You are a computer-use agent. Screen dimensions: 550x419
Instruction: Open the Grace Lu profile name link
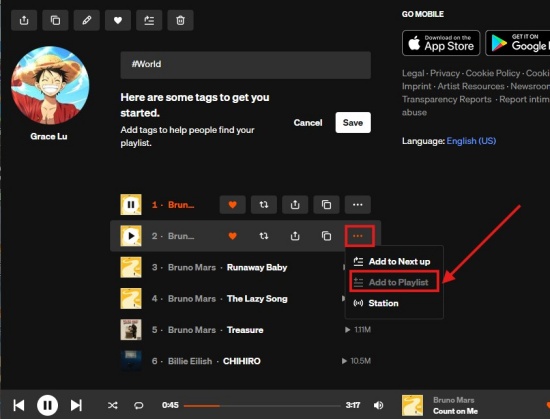click(x=49, y=136)
